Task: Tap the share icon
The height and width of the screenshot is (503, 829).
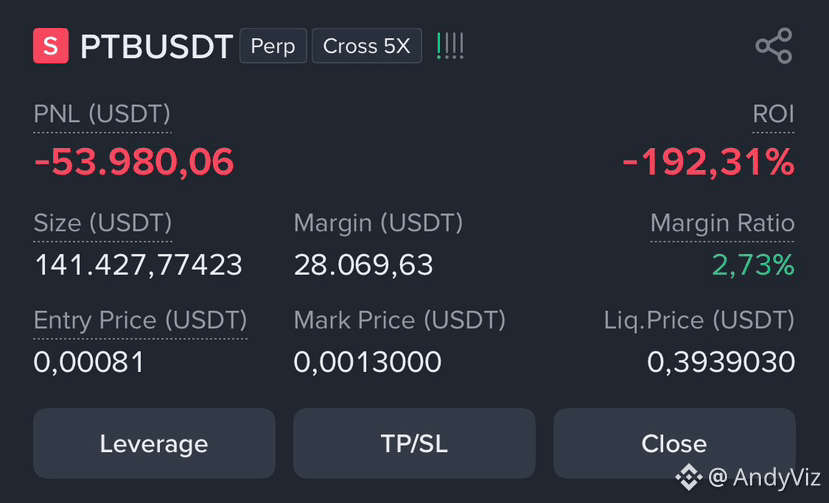Action: point(774,46)
